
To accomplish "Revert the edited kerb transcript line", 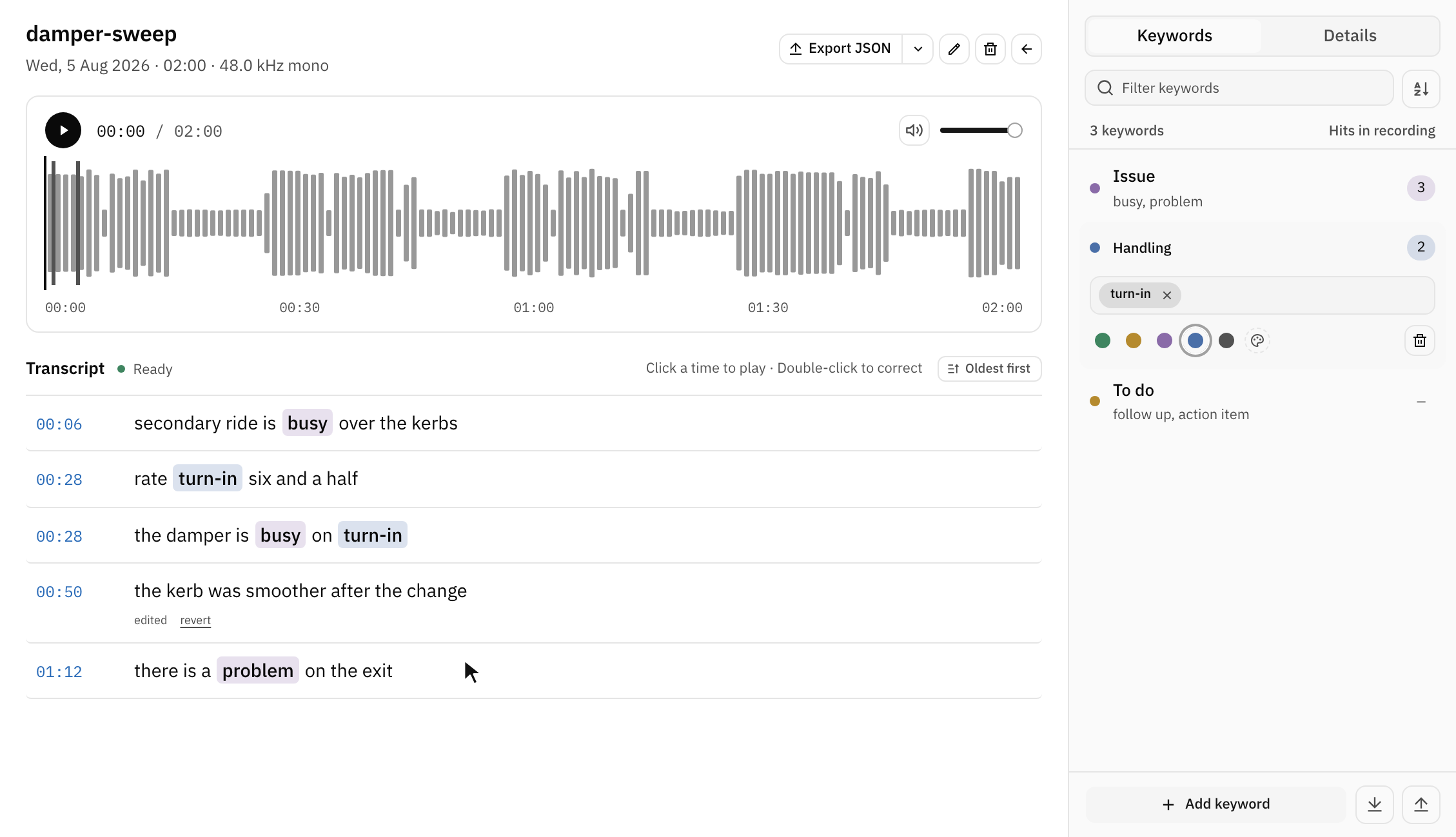I will [195, 620].
